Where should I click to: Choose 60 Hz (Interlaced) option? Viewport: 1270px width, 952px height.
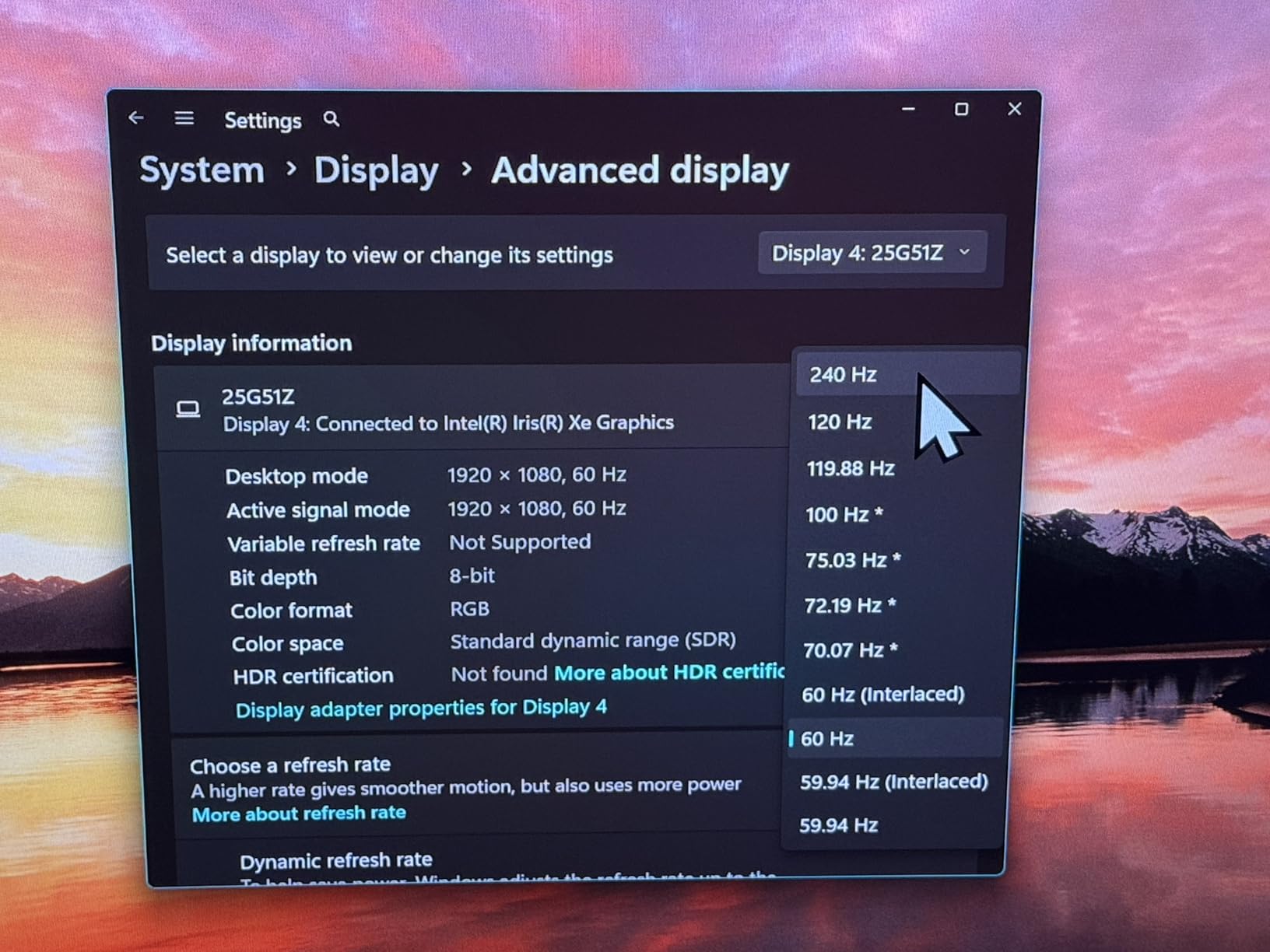[895, 694]
